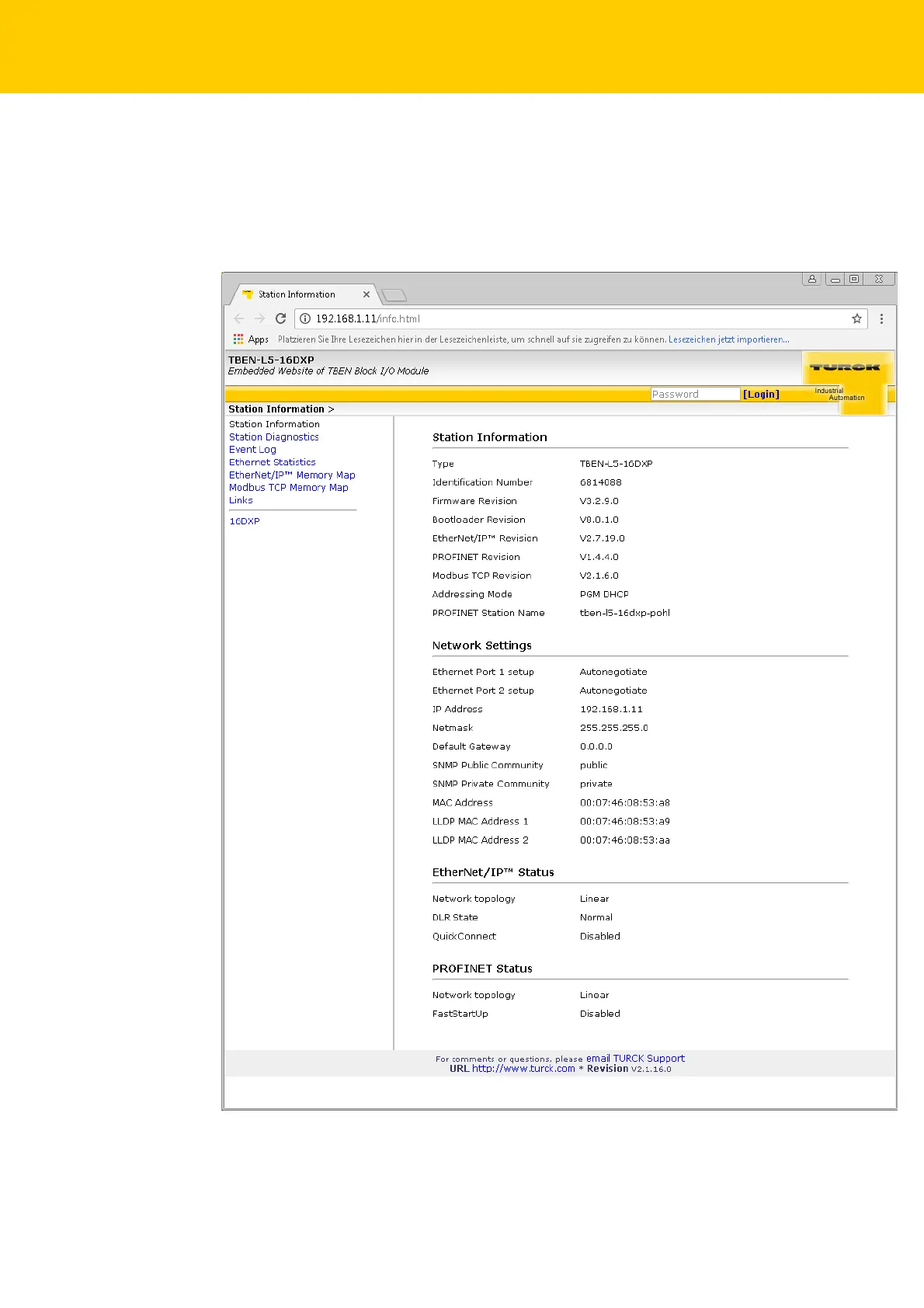Image resolution: width=924 pixels, height=1308 pixels.
Task: Click Default Gateway value 0.0.0.0
Action: 596,746
